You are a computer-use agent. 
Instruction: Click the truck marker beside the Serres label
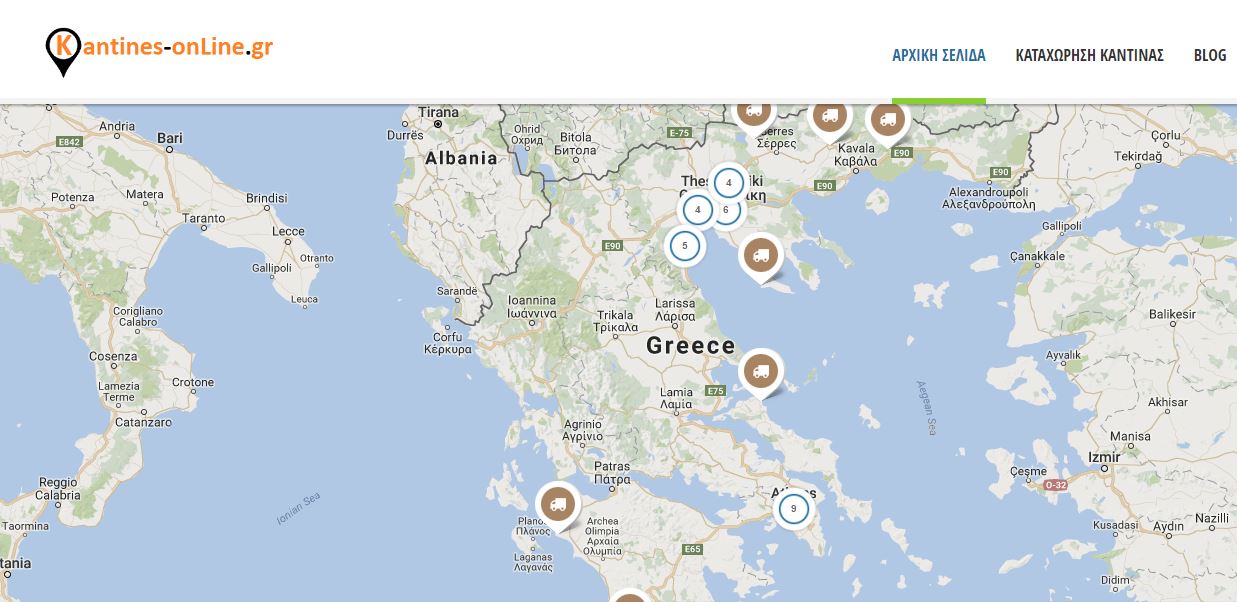[754, 112]
